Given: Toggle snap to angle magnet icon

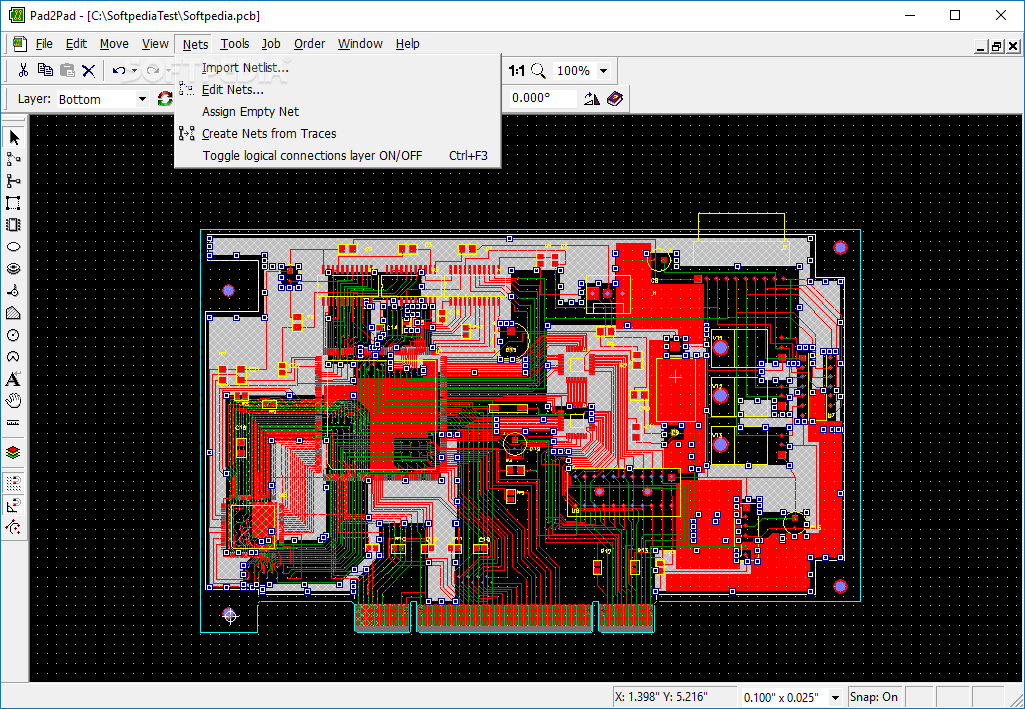Looking at the screenshot, I should coord(14,505).
